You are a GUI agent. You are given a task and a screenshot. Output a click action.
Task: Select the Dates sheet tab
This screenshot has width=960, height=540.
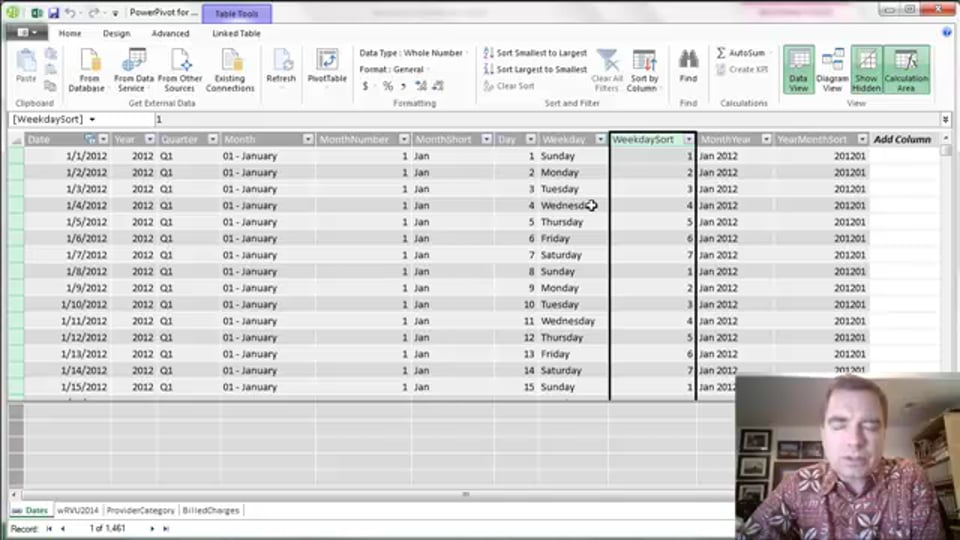click(30, 510)
